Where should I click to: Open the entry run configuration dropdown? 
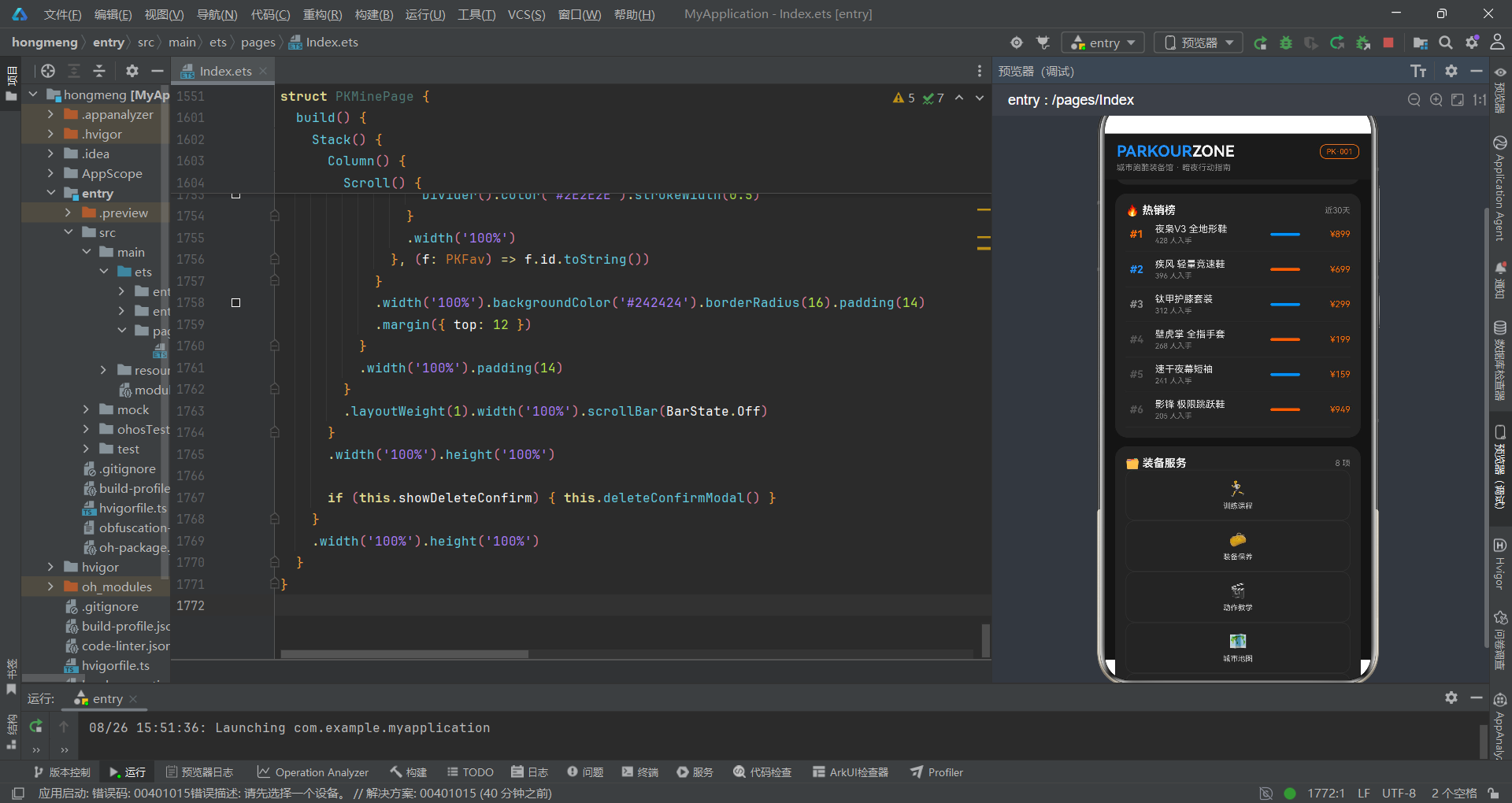pyautogui.click(x=1103, y=43)
